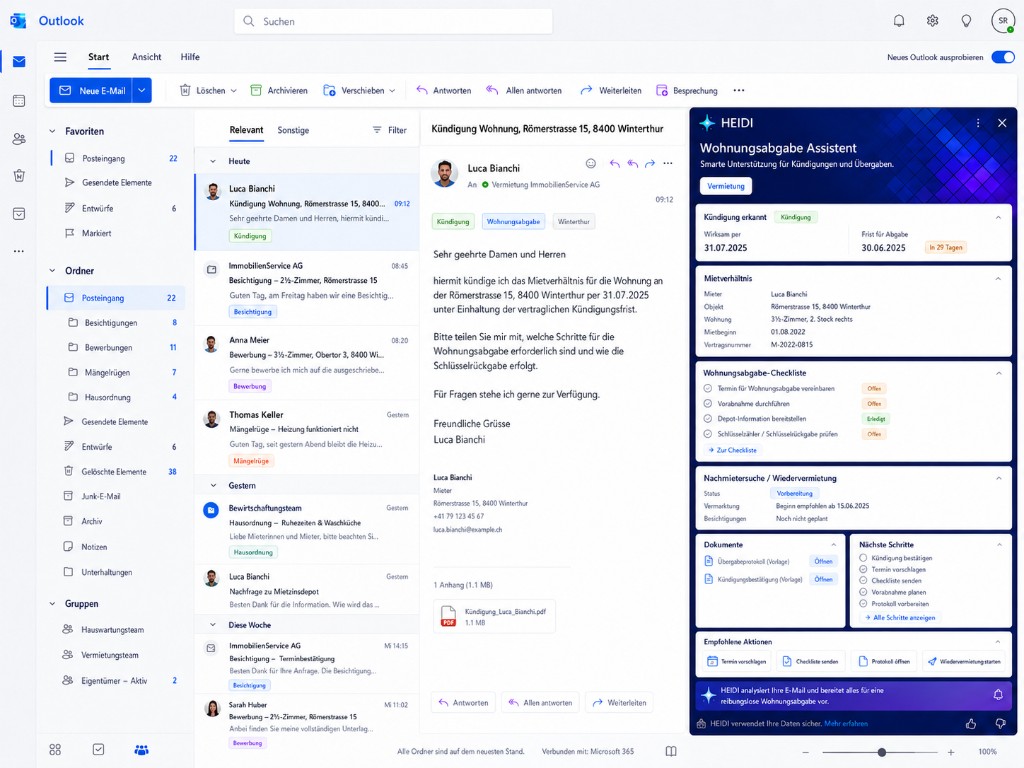
Task: Open settings gear in header
Action: click(x=933, y=21)
